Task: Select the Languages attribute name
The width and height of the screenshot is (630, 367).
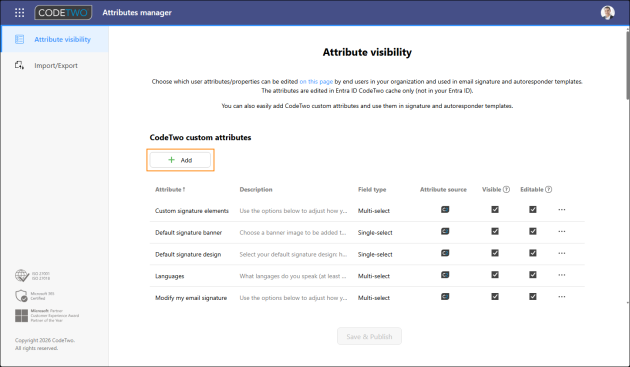Action: [170, 276]
